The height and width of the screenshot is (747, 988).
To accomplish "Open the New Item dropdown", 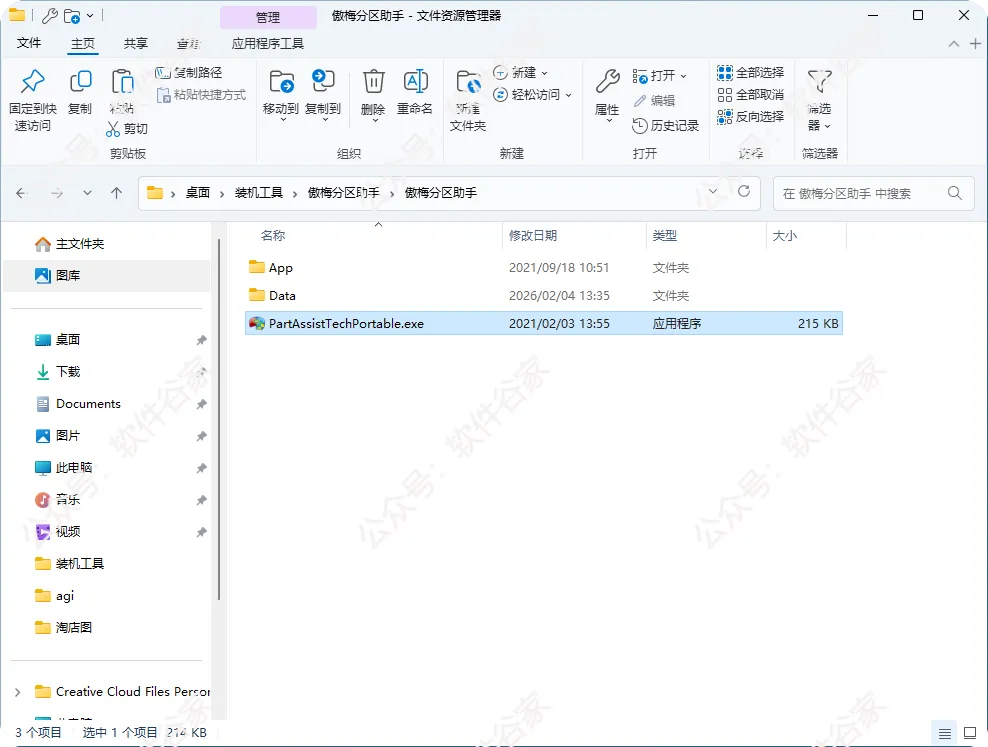I will click(520, 72).
